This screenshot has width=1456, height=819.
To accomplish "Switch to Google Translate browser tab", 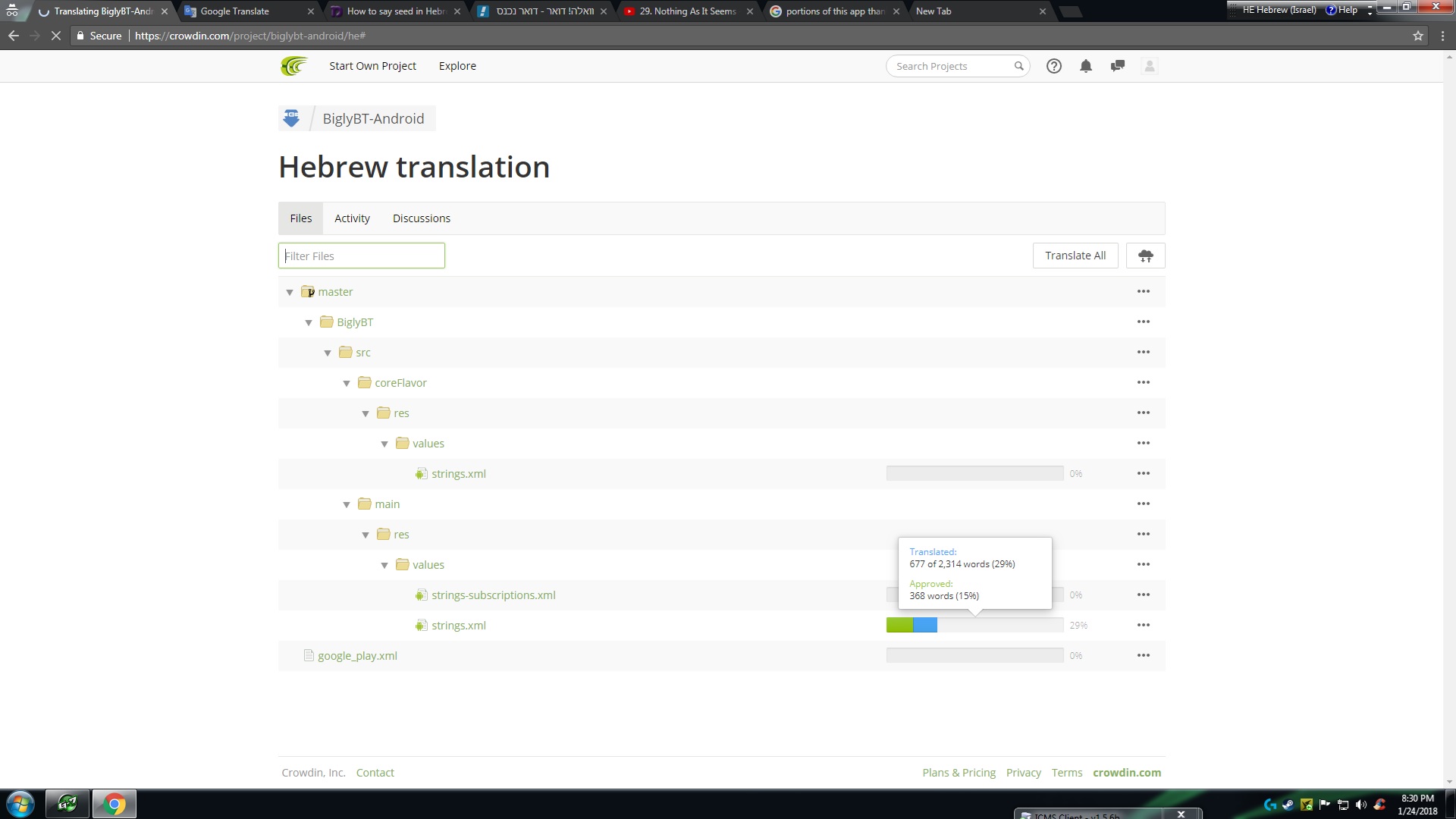I will pyautogui.click(x=249, y=11).
